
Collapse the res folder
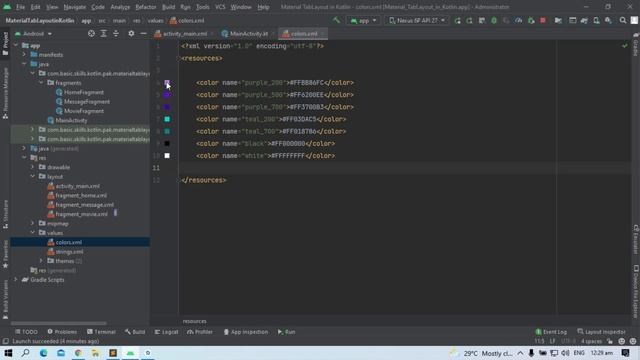(x=24, y=158)
